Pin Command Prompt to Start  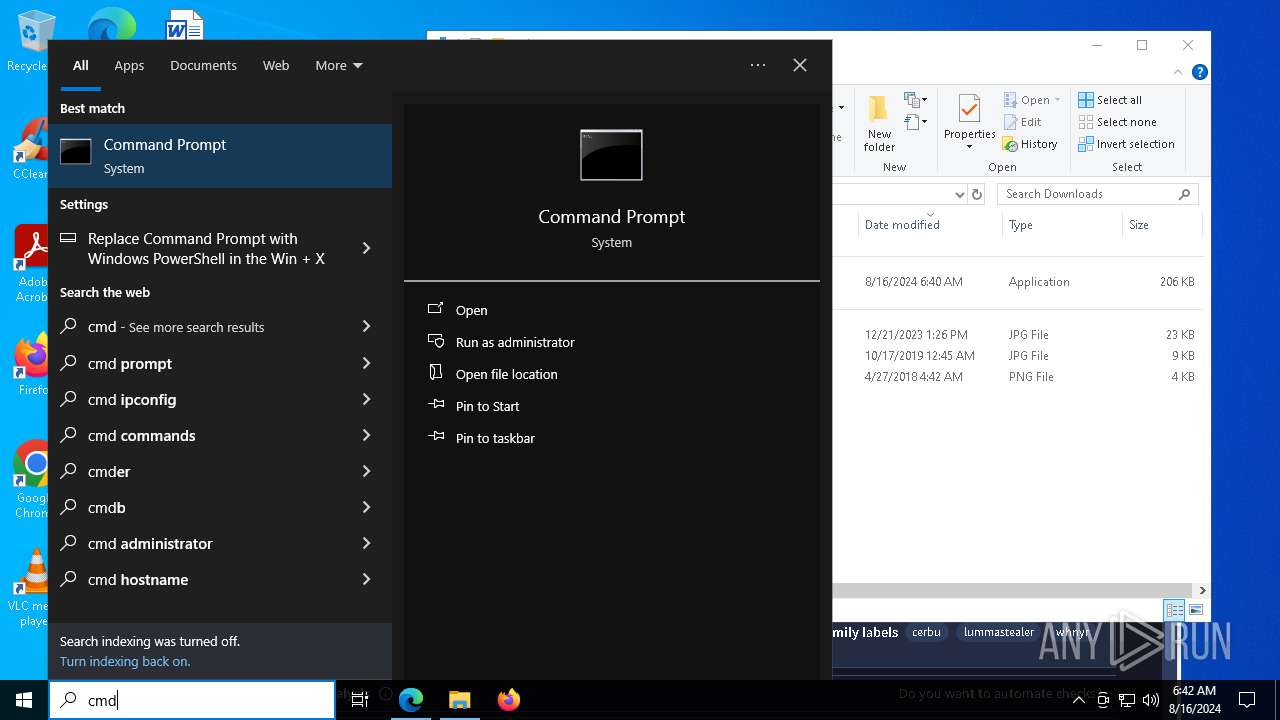487,406
